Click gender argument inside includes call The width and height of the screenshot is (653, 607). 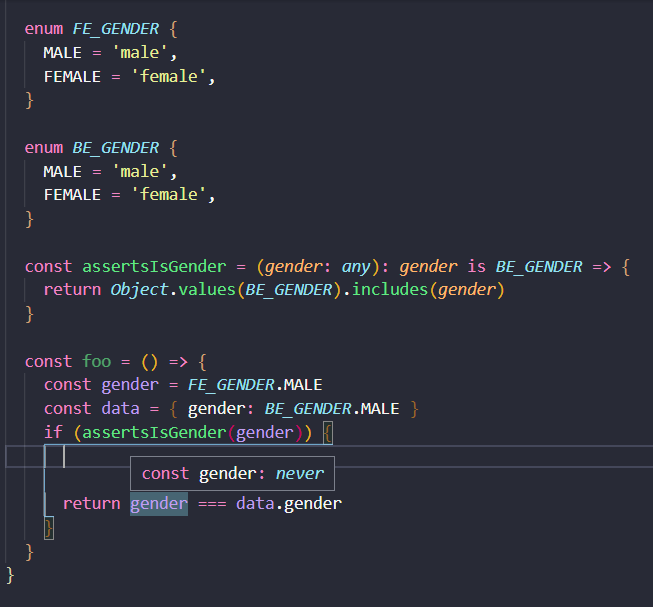click(466, 290)
